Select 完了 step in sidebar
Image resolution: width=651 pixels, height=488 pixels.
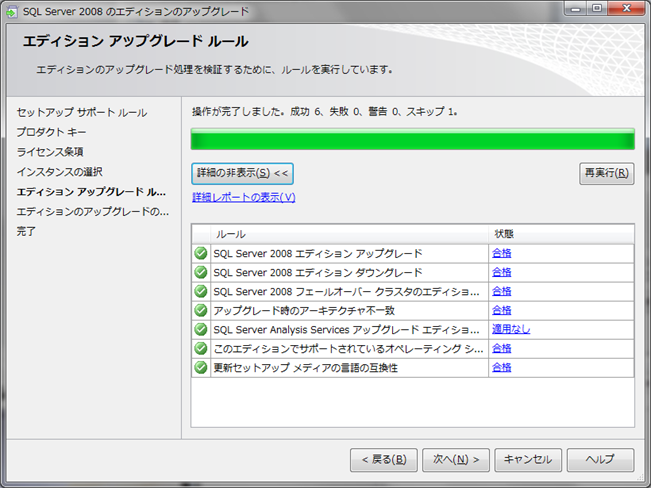click(x=26, y=231)
